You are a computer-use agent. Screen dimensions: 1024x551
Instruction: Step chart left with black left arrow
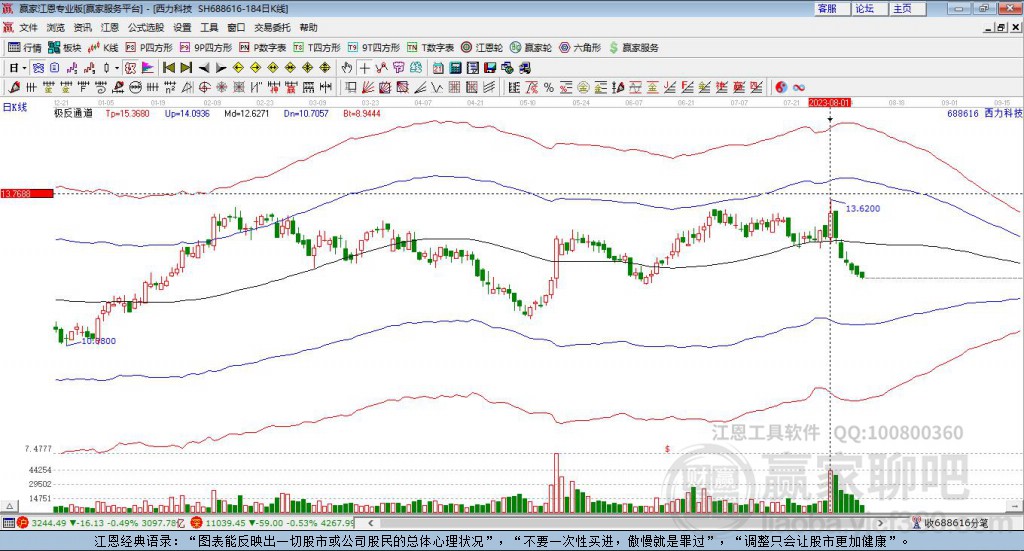point(204,68)
